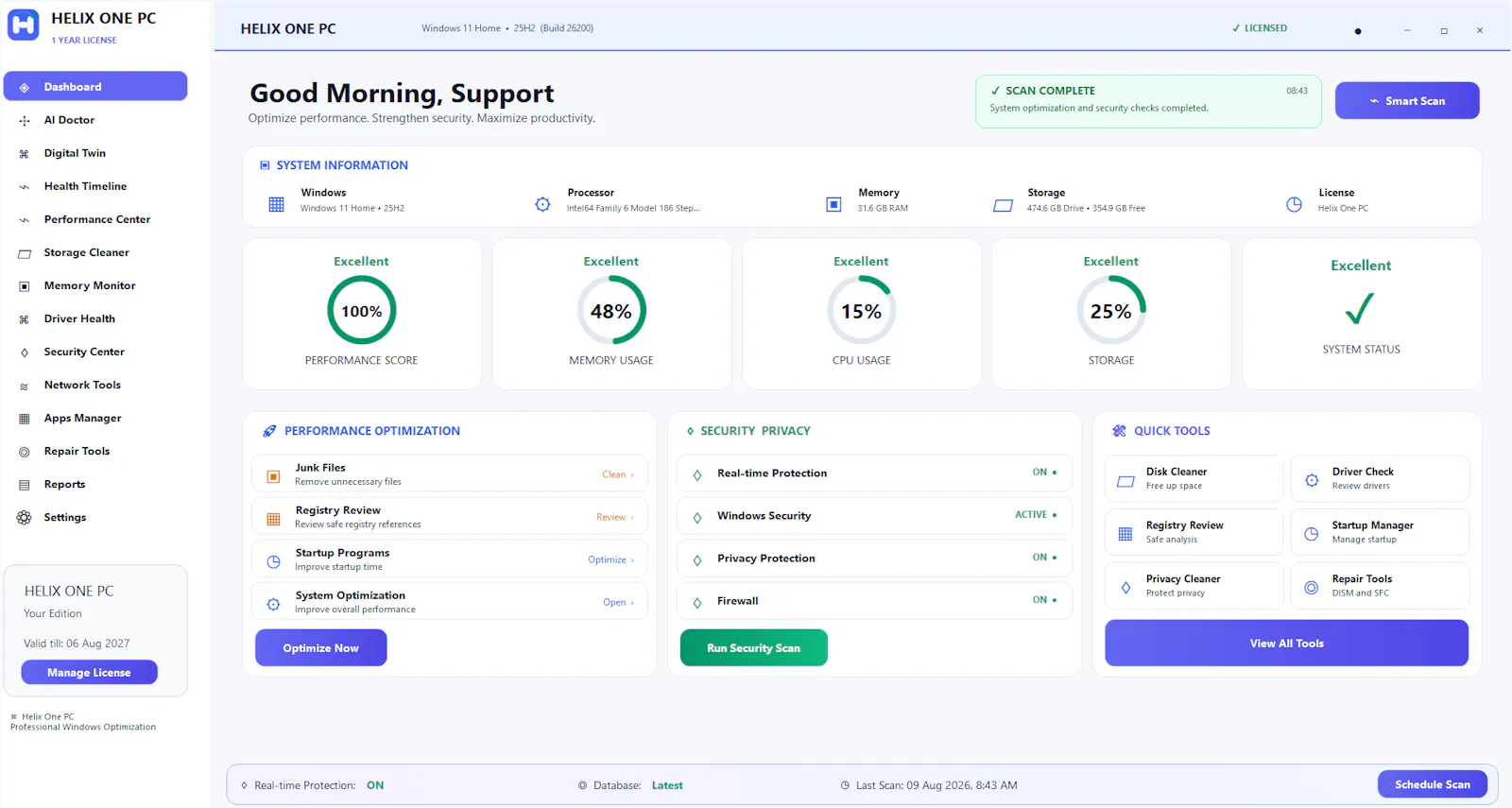Click the Dashboard sidebar icon

25,87
